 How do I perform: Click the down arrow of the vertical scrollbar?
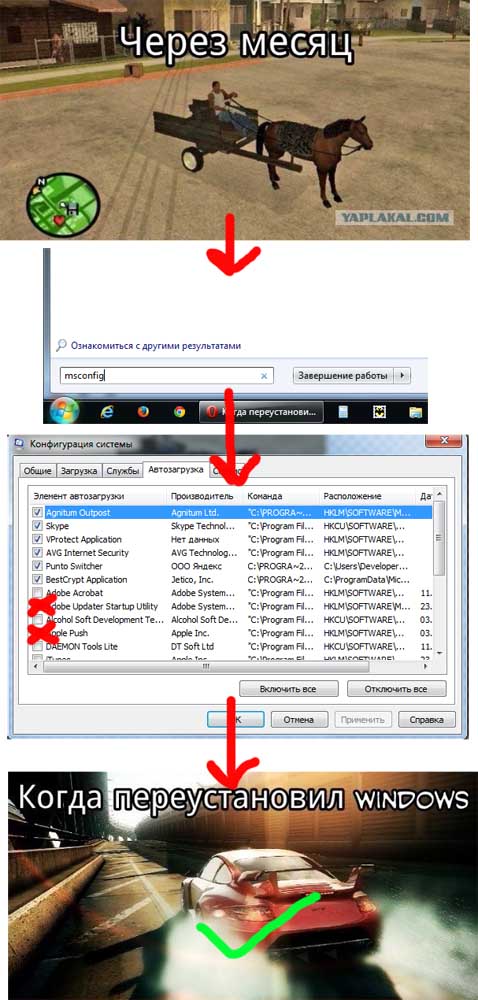click(x=439, y=654)
